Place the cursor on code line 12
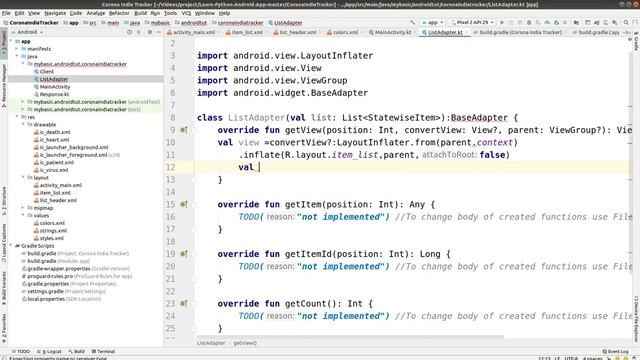Screen dimensions: 640x360 (412, 167)
